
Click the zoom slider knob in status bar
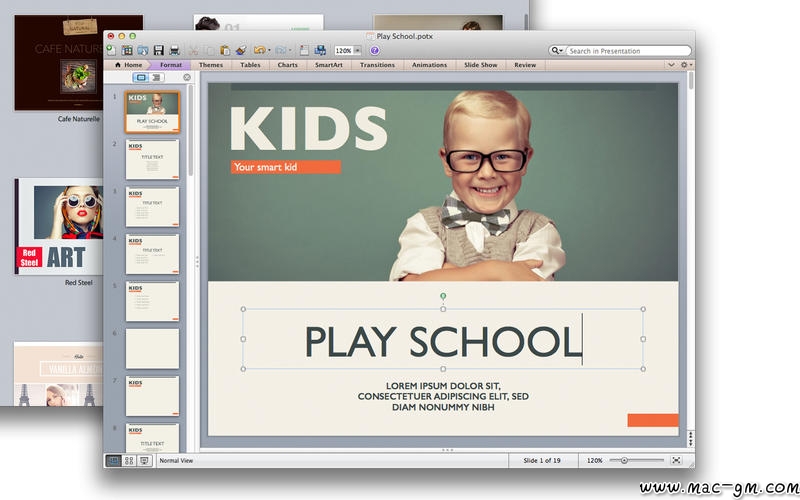click(x=624, y=460)
